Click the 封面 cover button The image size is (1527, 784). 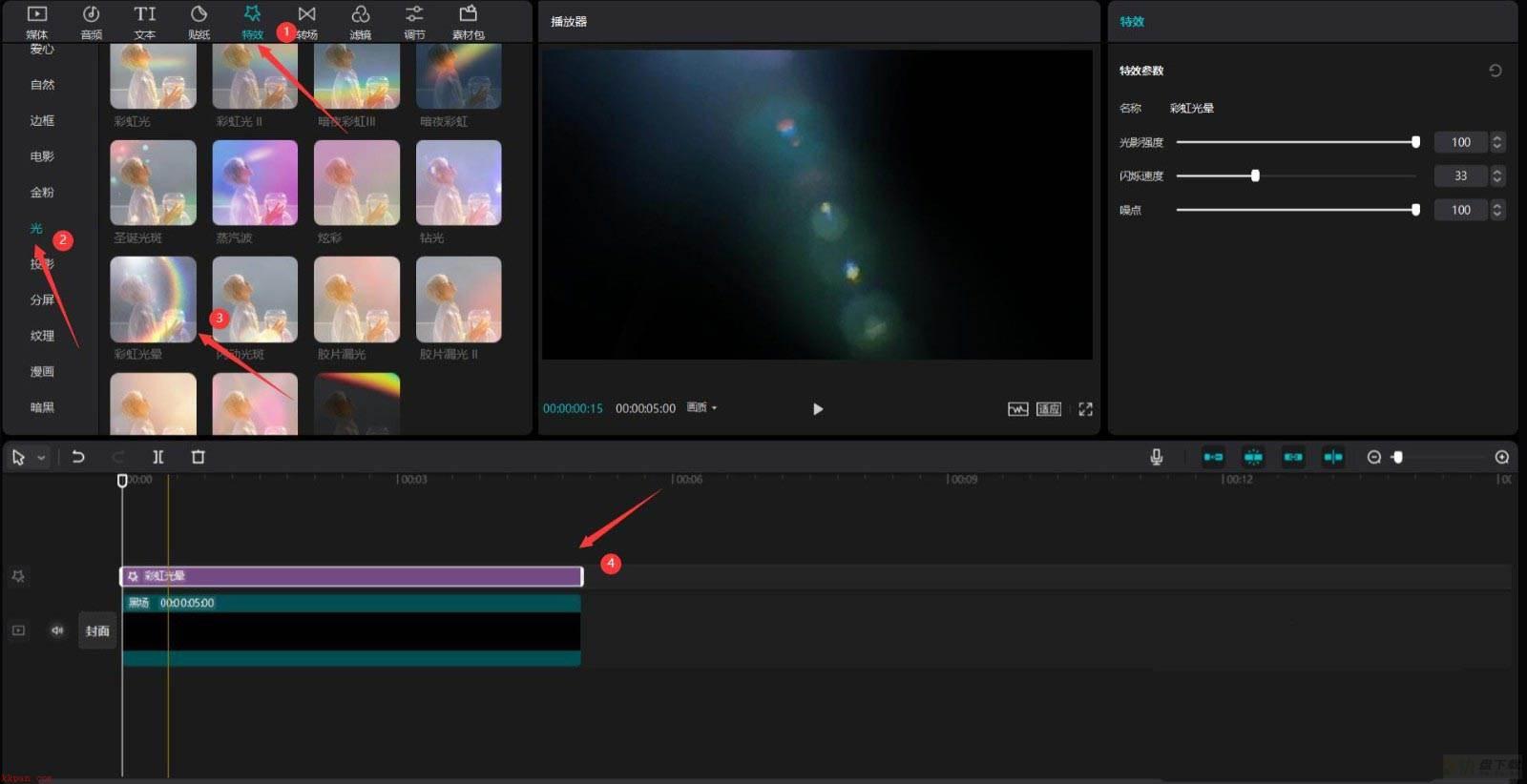tap(97, 630)
